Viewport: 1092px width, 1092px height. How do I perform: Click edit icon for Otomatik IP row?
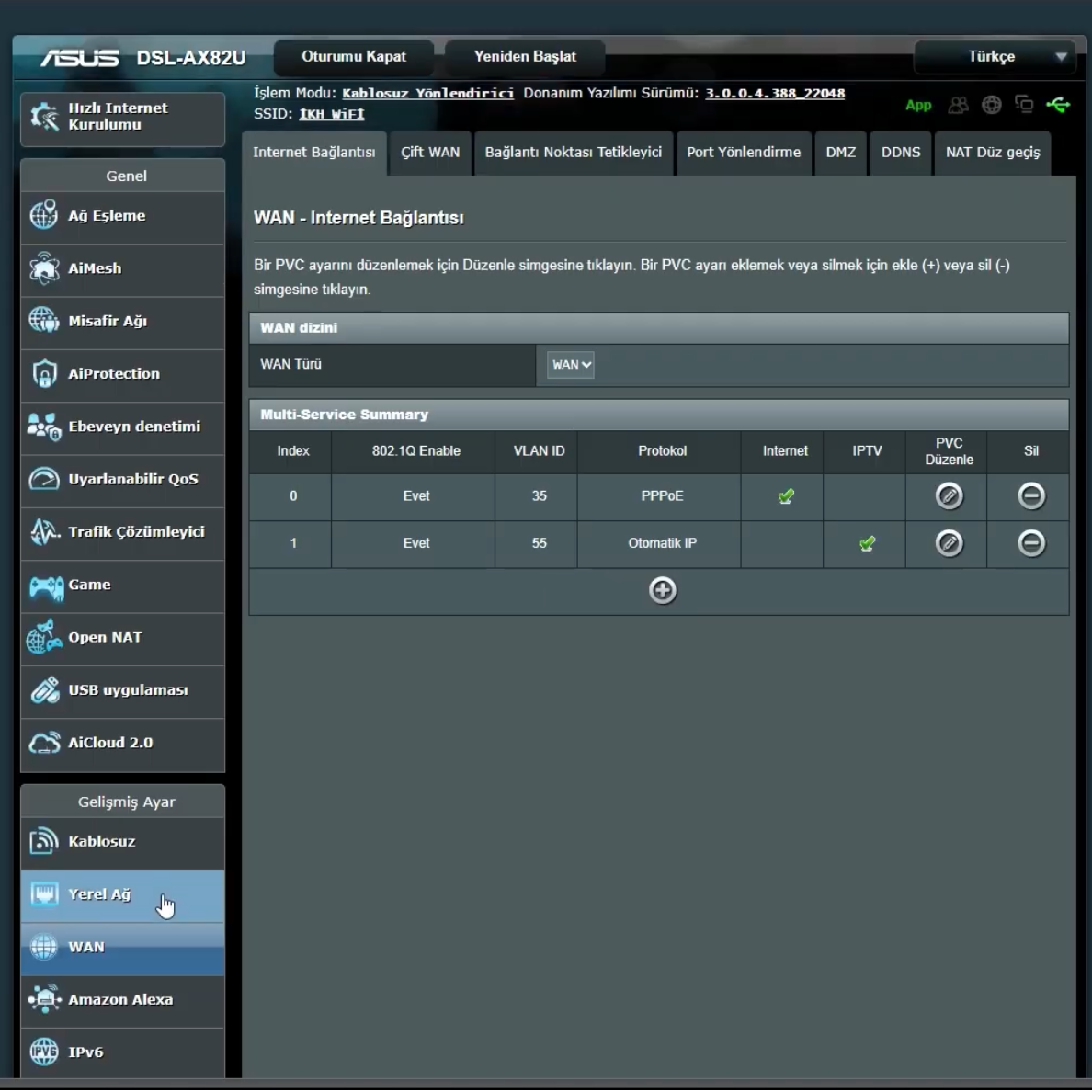pos(949,544)
